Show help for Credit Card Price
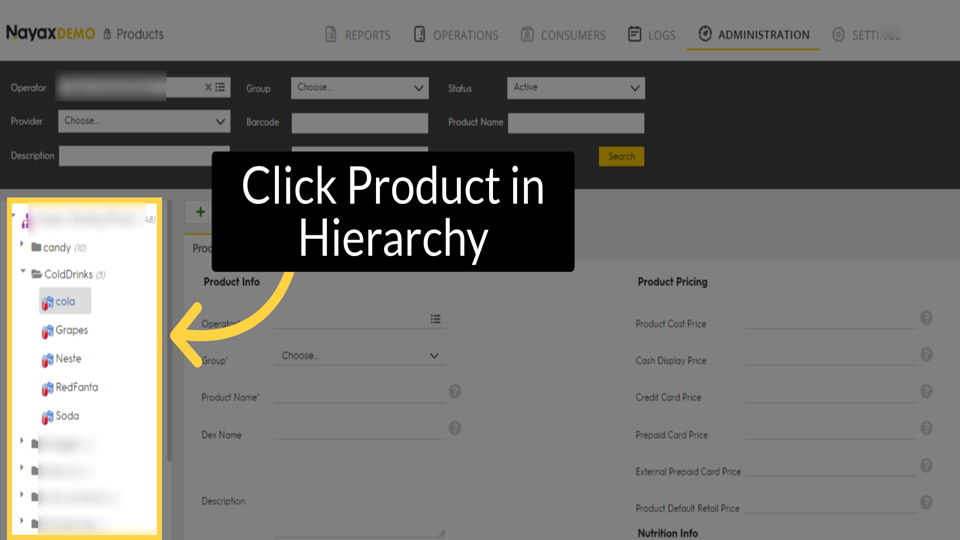 (926, 391)
